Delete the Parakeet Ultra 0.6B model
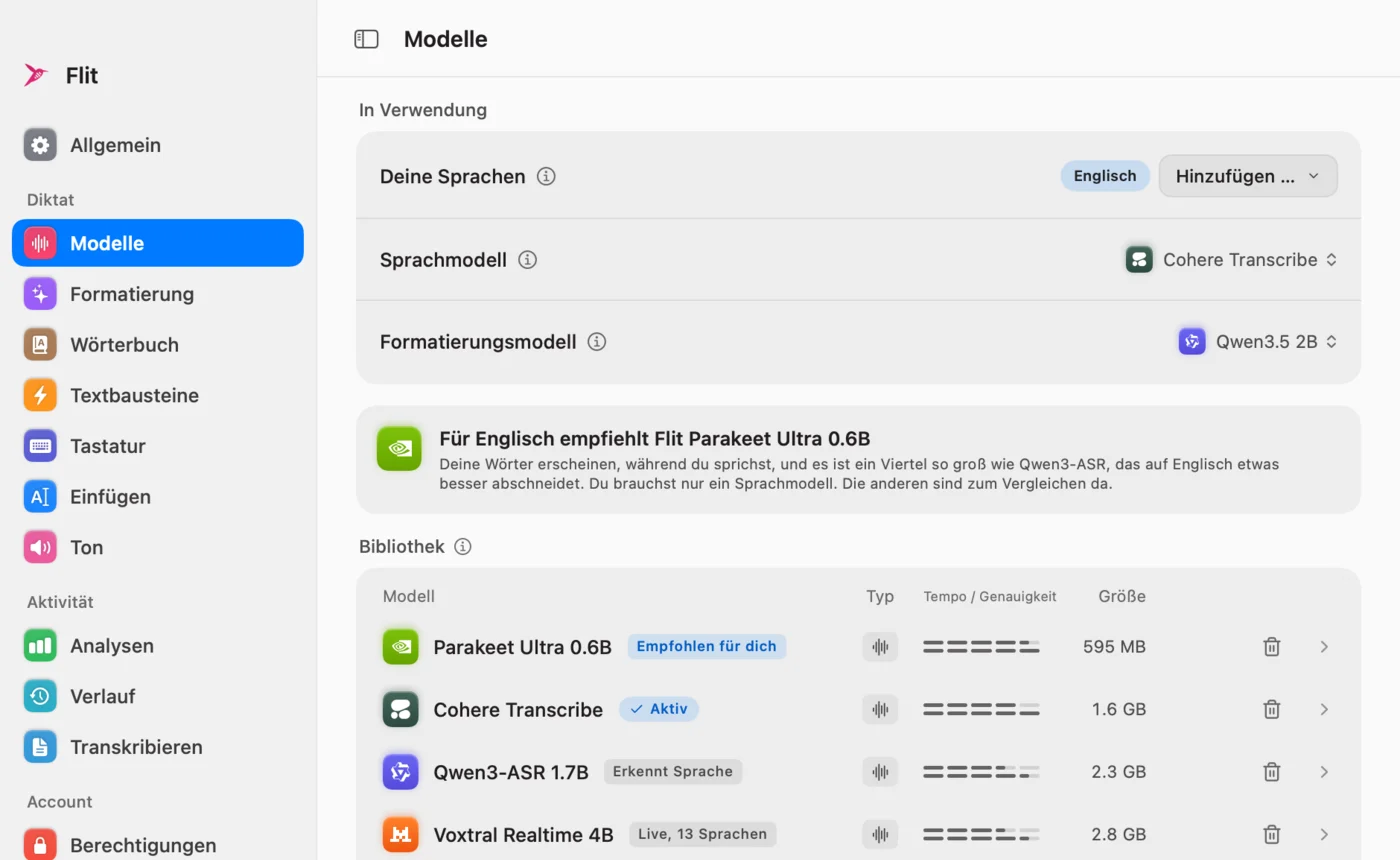Viewport: 1400px width, 860px height. (x=1272, y=647)
